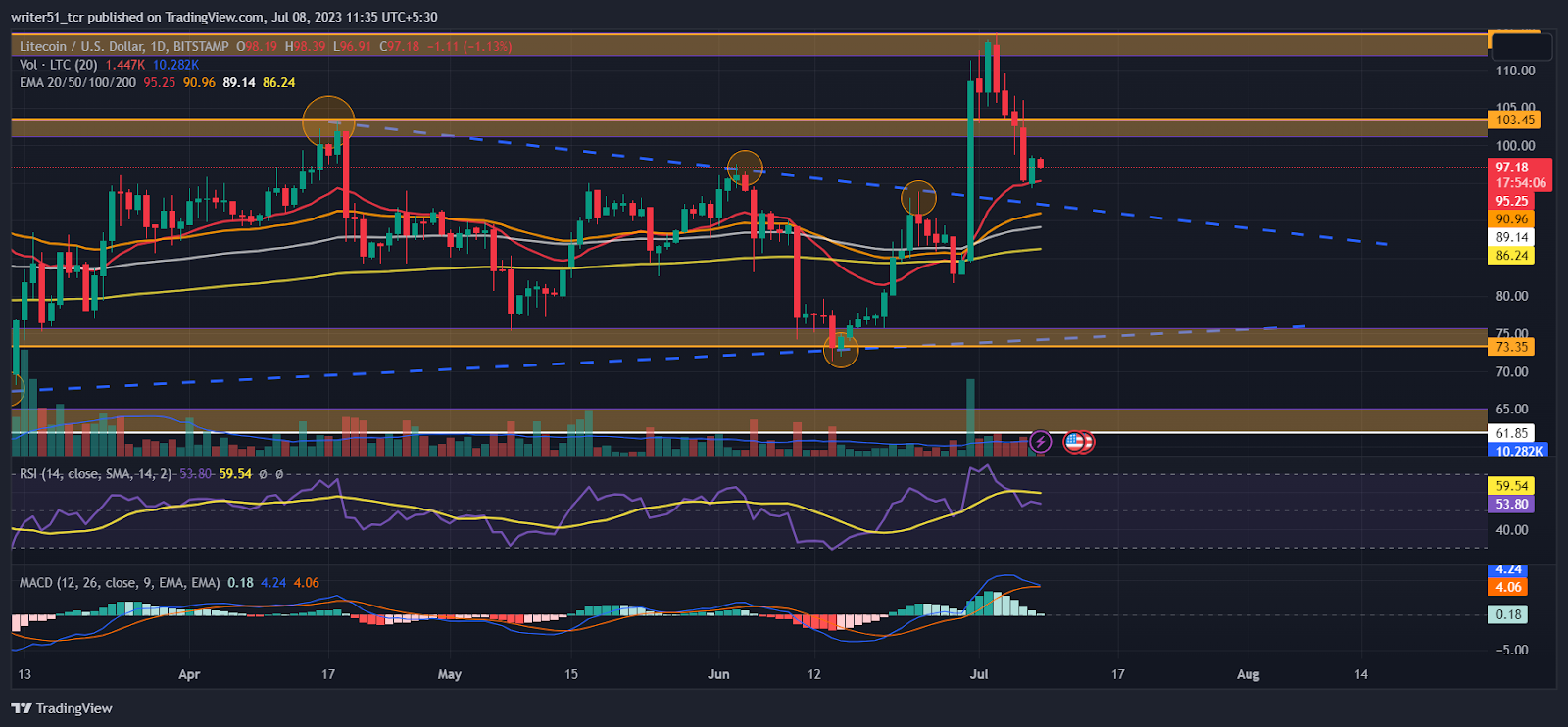Click the 0.18 MACD histogram label on the axis

[x=1507, y=615]
